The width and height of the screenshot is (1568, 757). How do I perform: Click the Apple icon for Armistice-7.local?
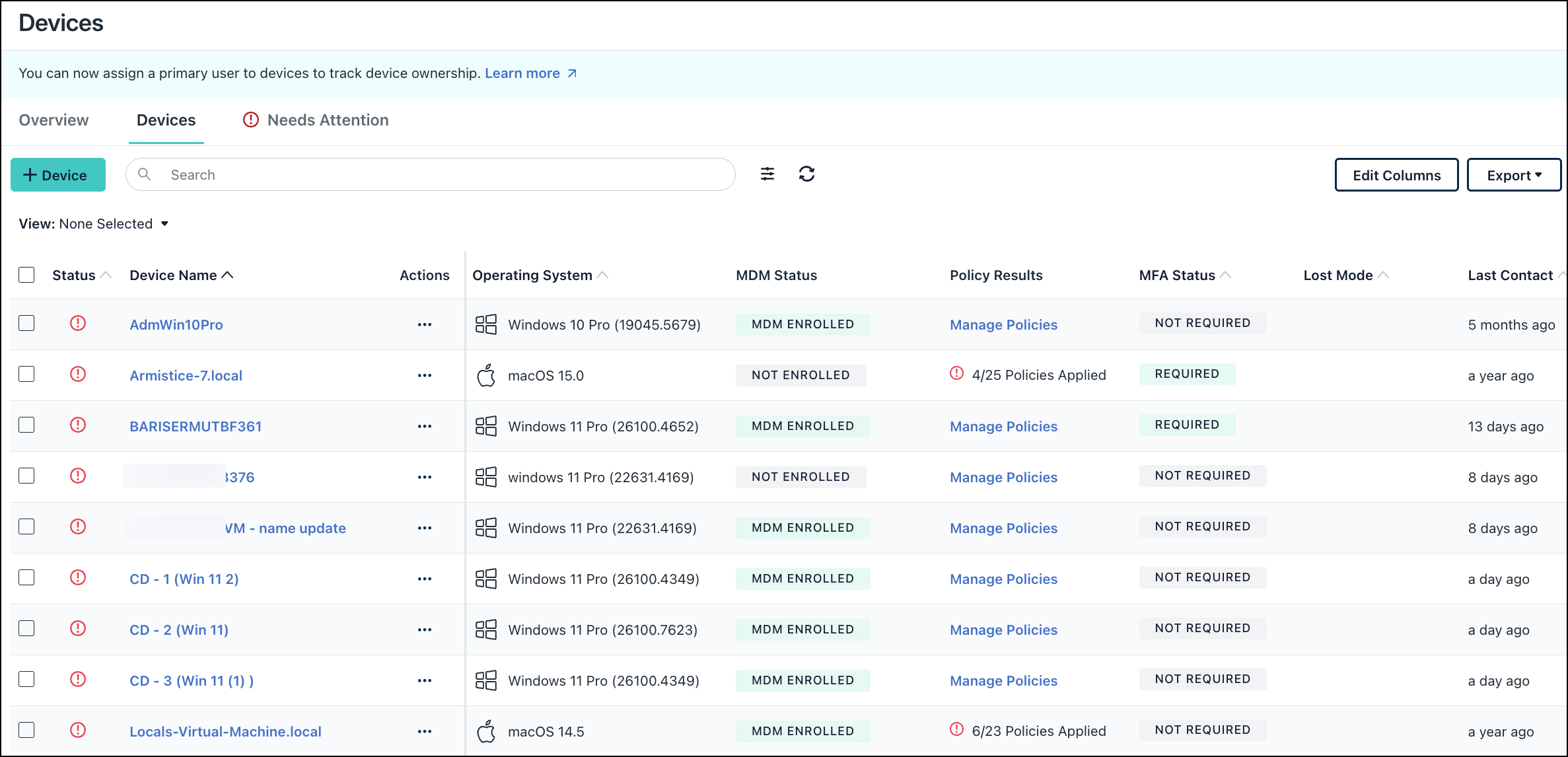(x=486, y=375)
